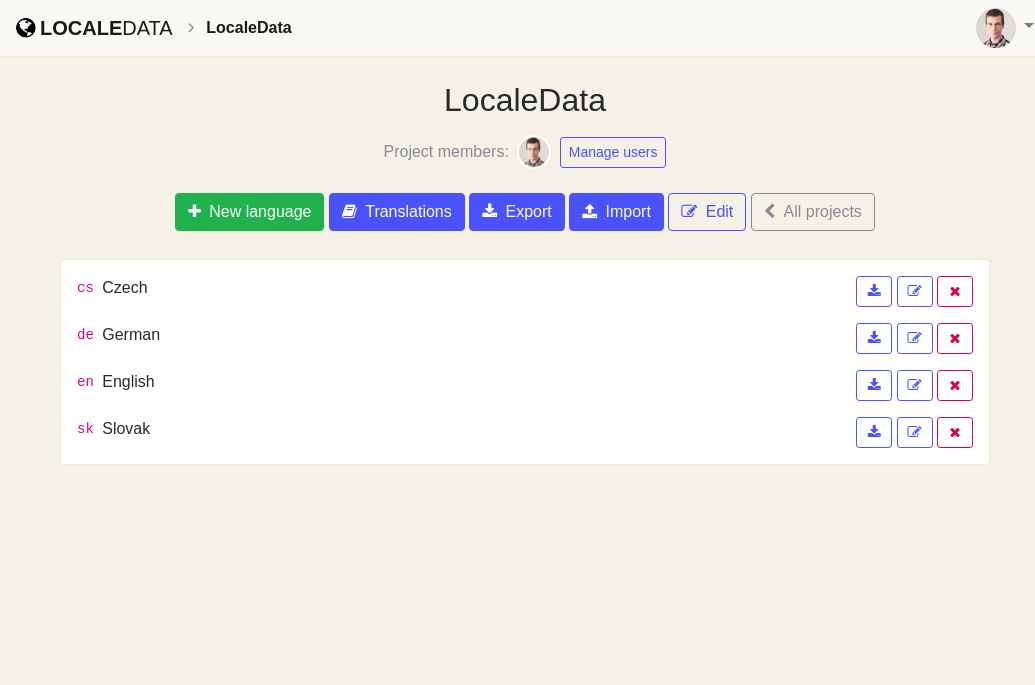Download the English language file
Screen dimensions: 1035x685
point(874,385)
